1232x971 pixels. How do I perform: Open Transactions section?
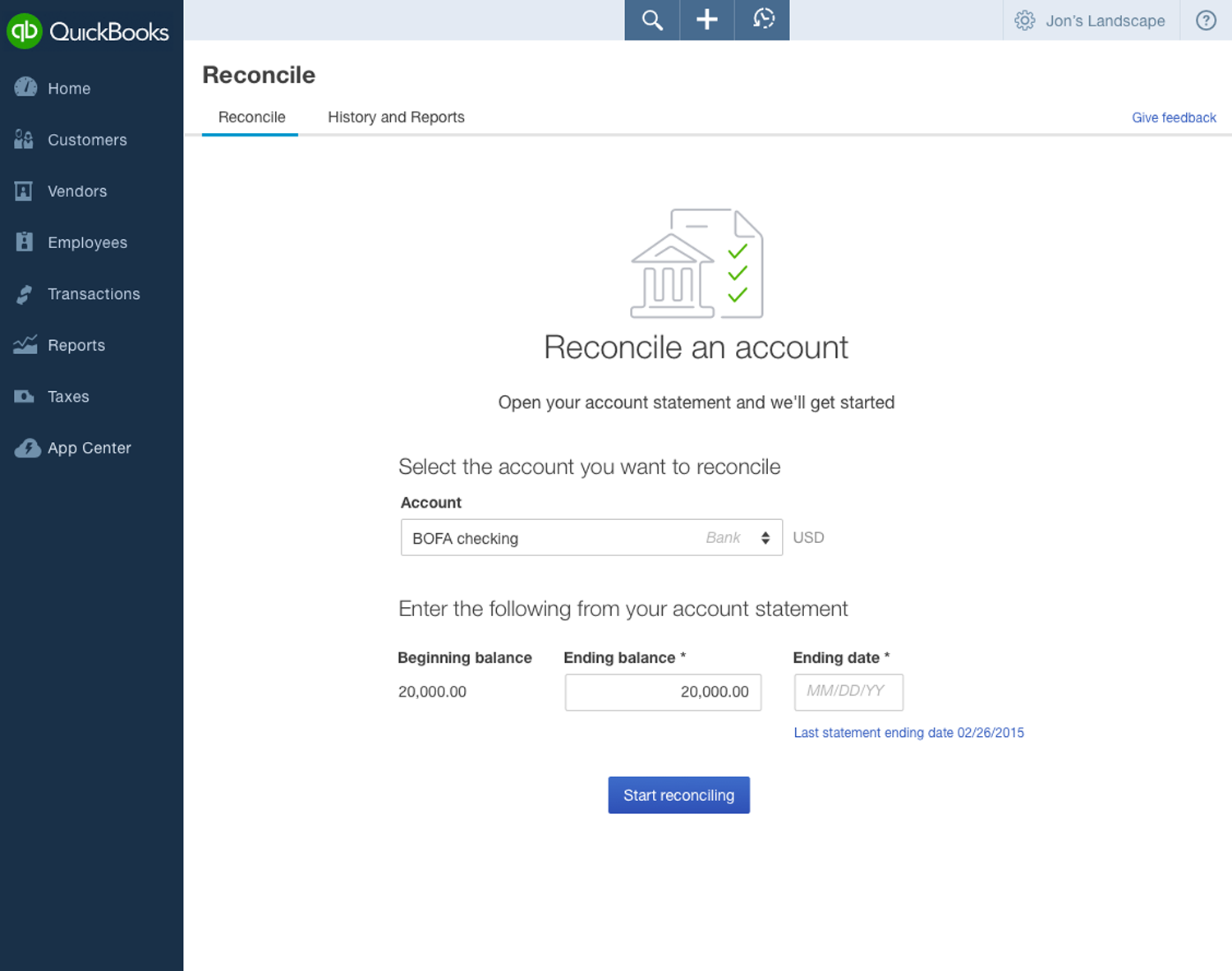pos(94,294)
